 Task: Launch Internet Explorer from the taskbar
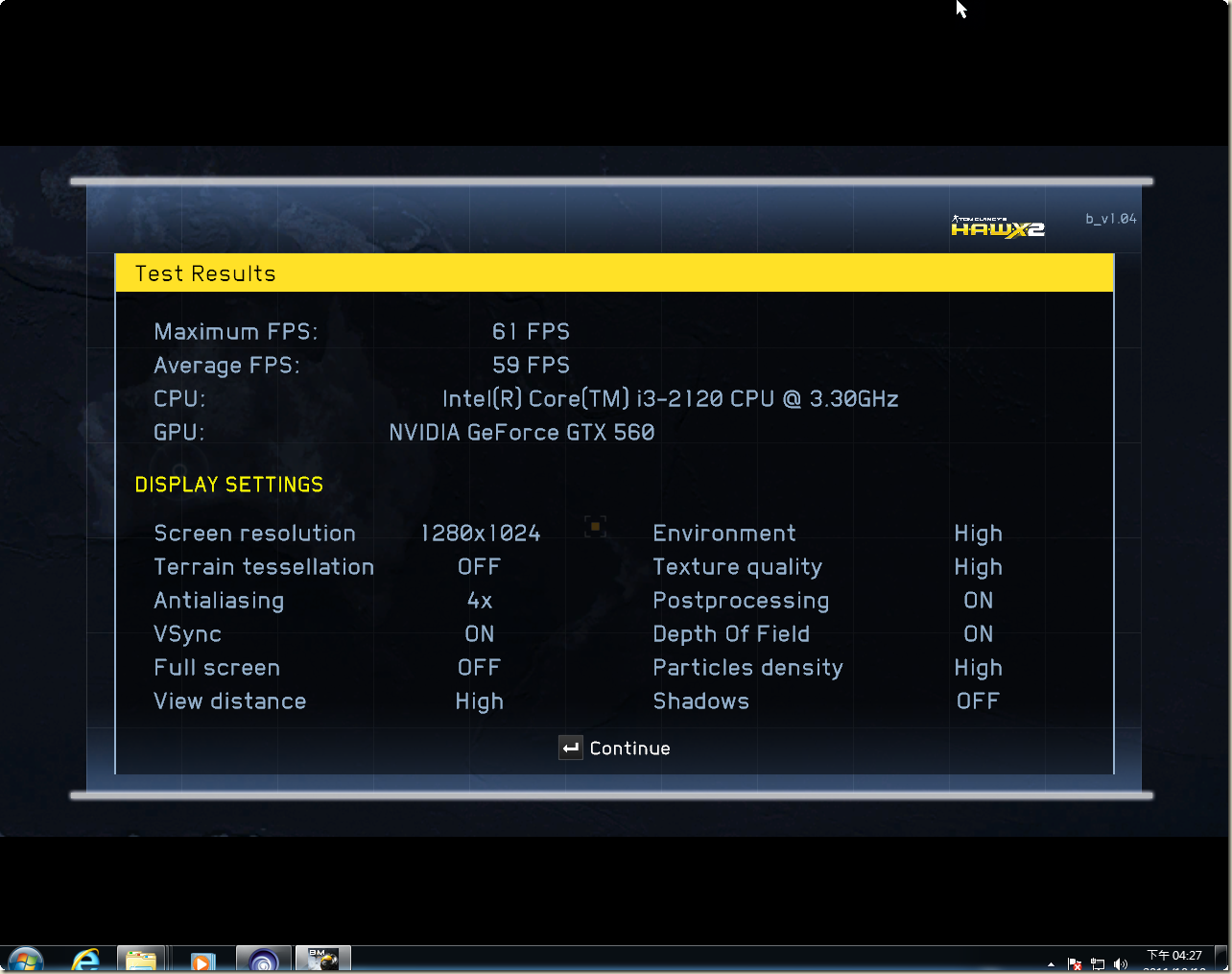tap(86, 961)
